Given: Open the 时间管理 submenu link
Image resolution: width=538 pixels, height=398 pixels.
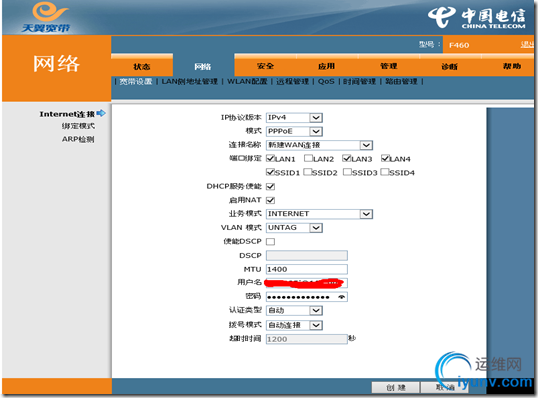Looking at the screenshot, I should [x=360, y=81].
